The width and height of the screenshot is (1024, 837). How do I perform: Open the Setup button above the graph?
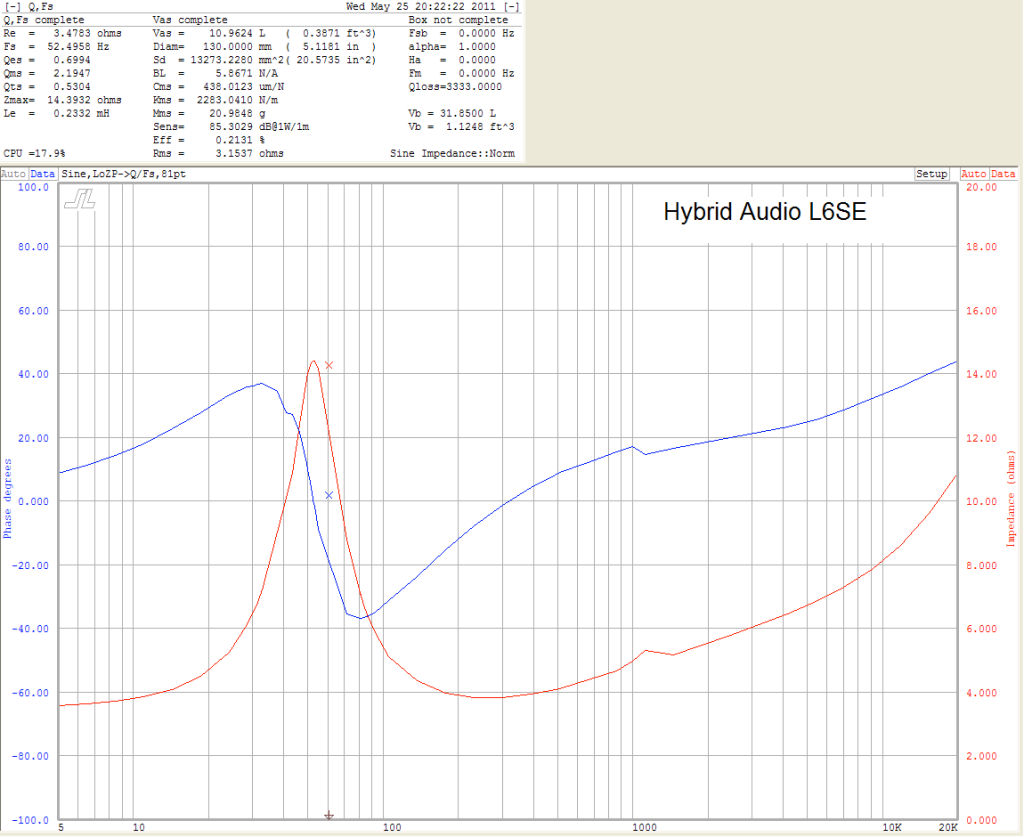point(931,174)
